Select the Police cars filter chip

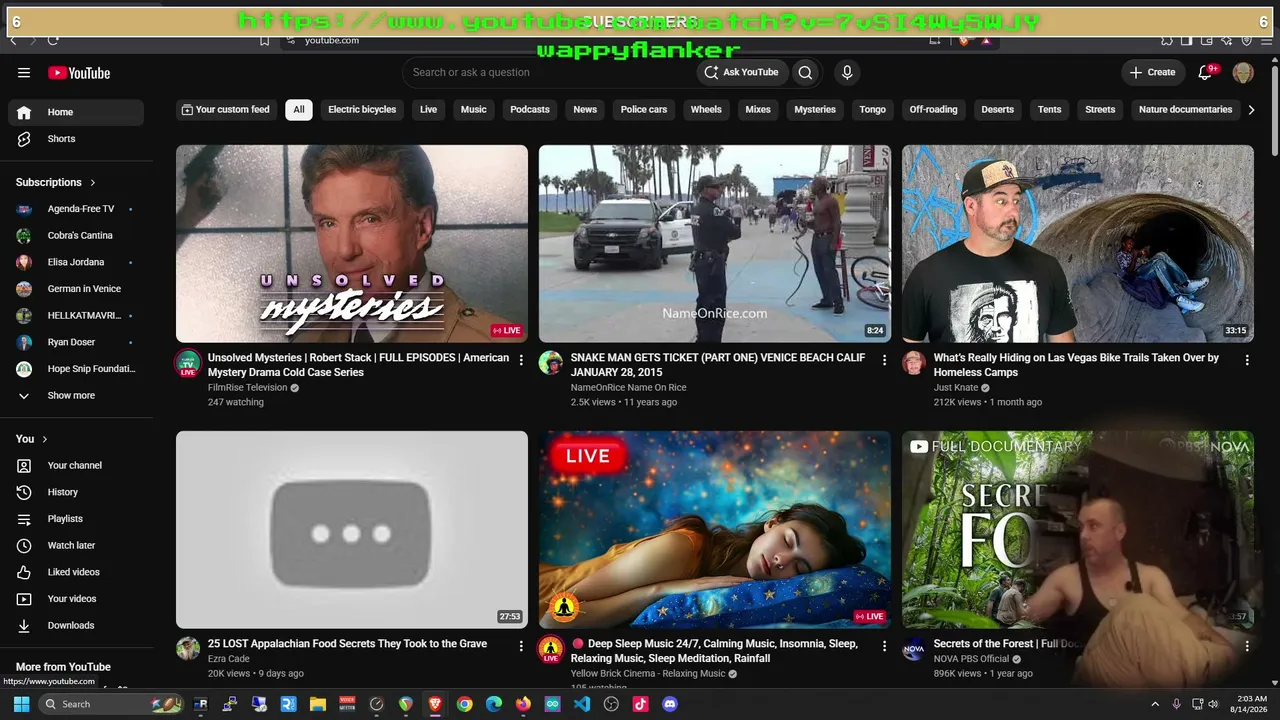click(644, 110)
